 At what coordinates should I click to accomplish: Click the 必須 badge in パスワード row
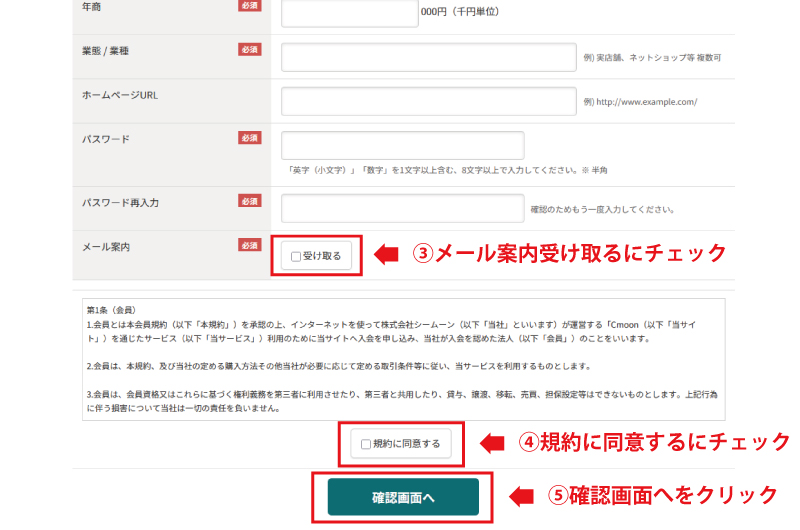(249, 138)
